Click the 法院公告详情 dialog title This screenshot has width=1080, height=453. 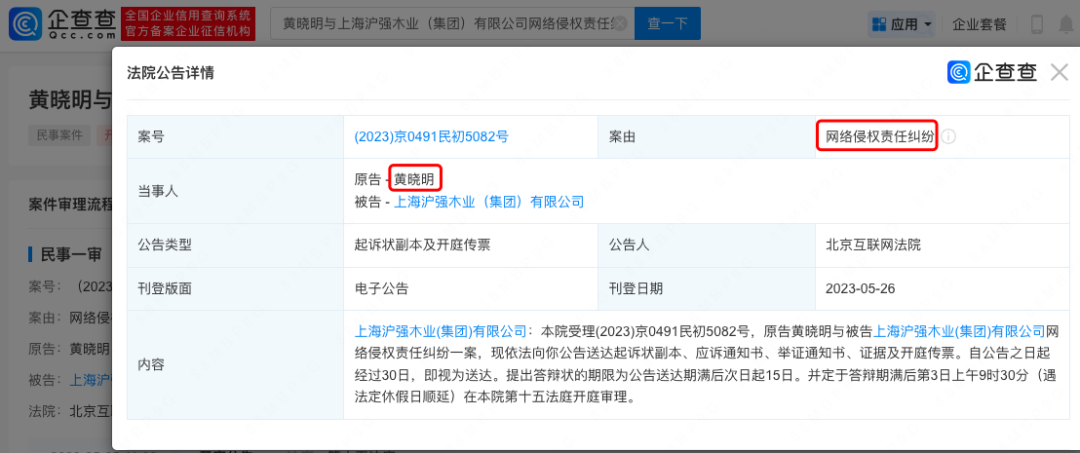(170, 72)
